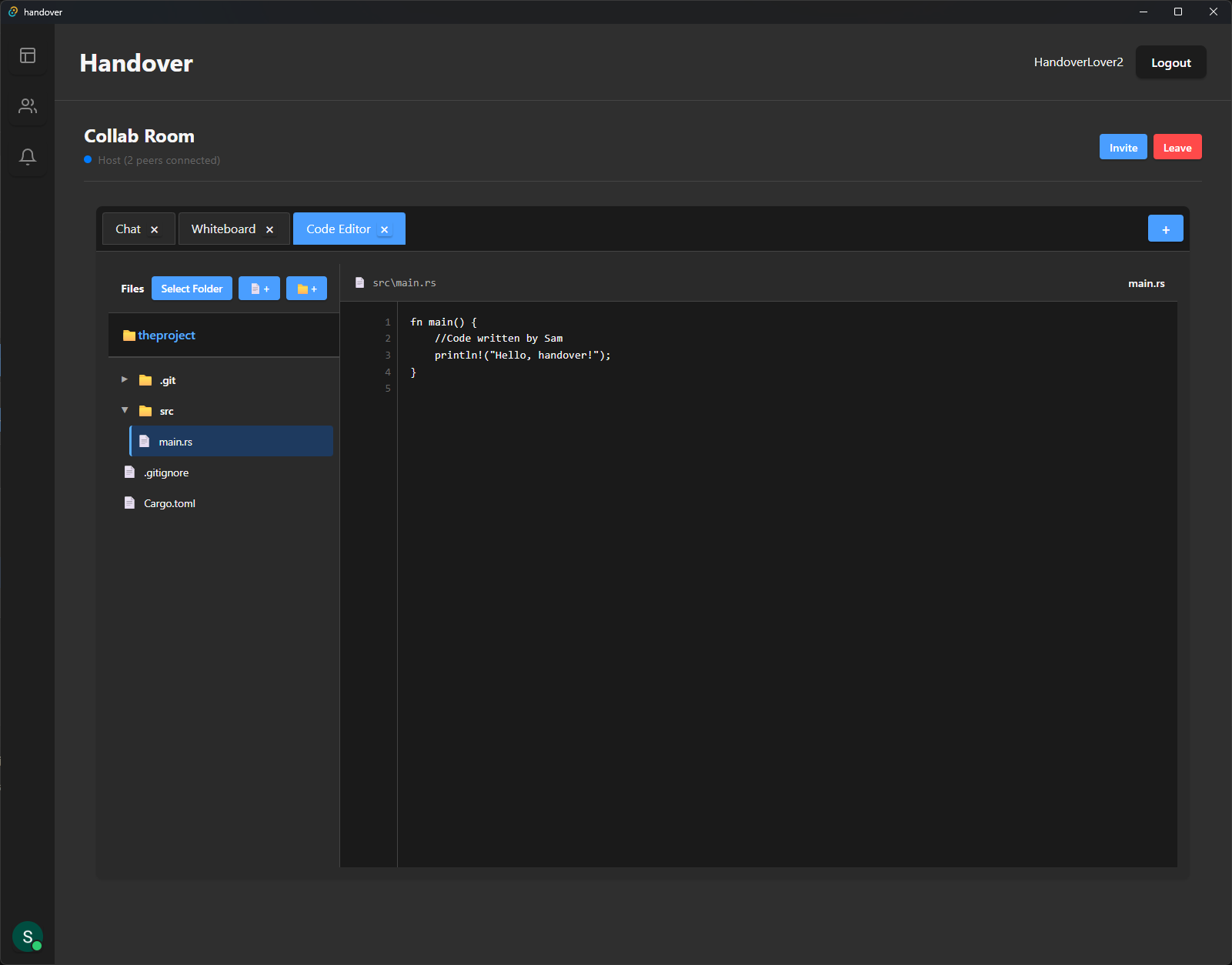Click the green-status user avatar at bottom left
Image resolution: width=1232 pixels, height=965 pixels.
point(28,937)
